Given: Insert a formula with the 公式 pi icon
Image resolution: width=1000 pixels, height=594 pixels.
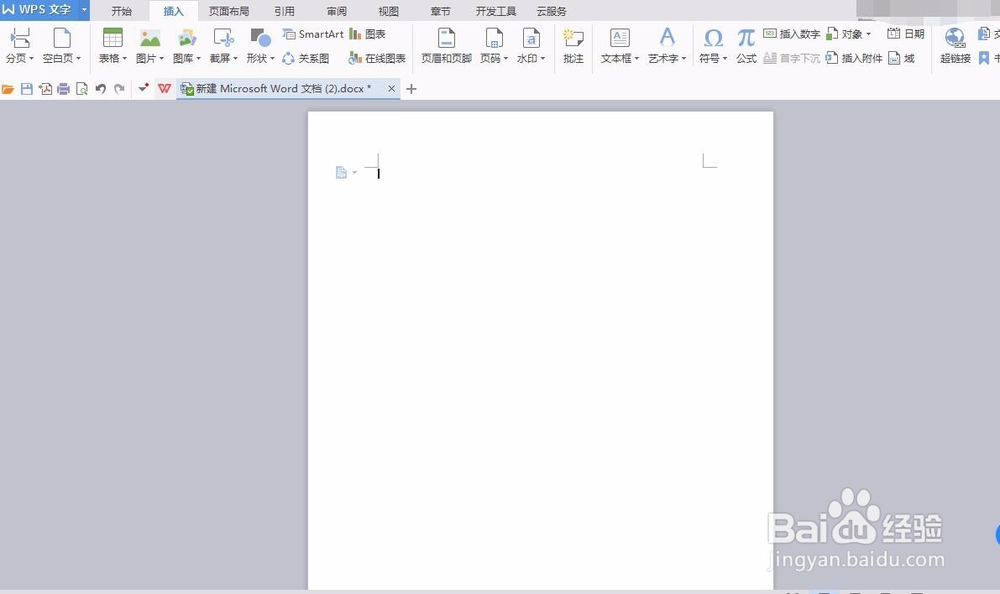Looking at the screenshot, I should pyautogui.click(x=746, y=38).
